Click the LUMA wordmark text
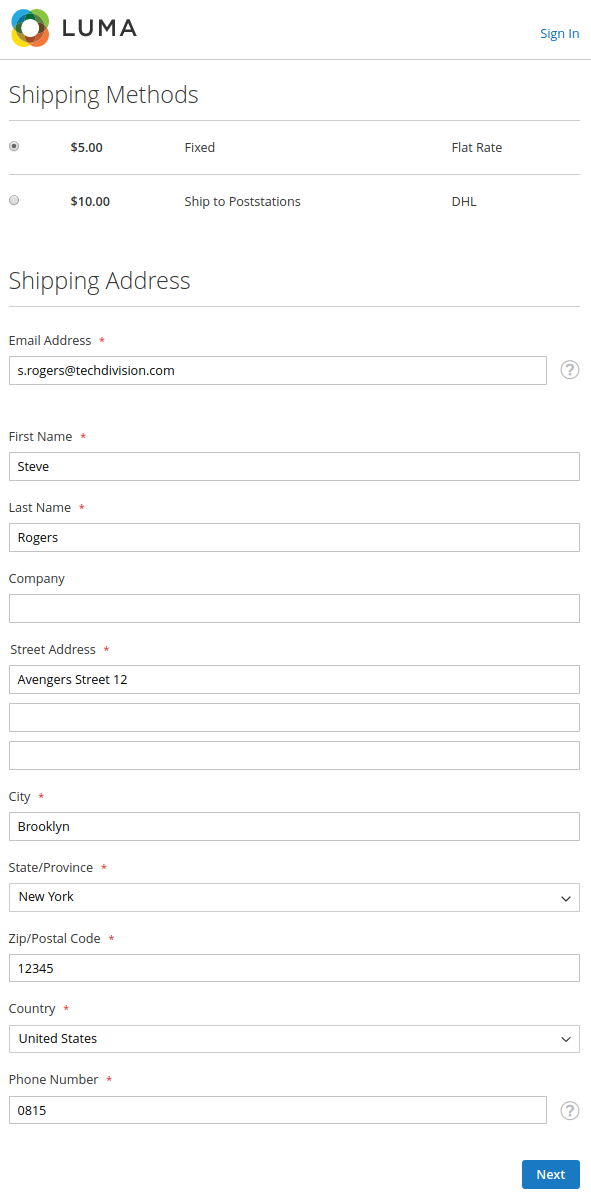The height and width of the screenshot is (1200, 591). click(99, 28)
